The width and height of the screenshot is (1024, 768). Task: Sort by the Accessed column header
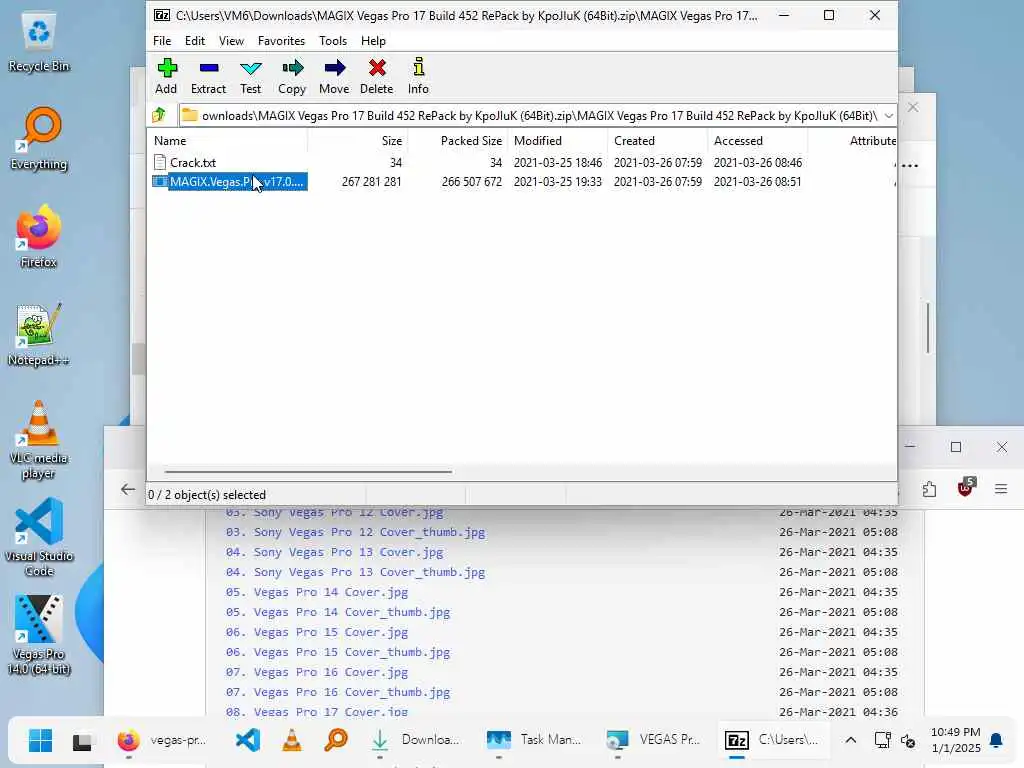[x=758, y=140]
